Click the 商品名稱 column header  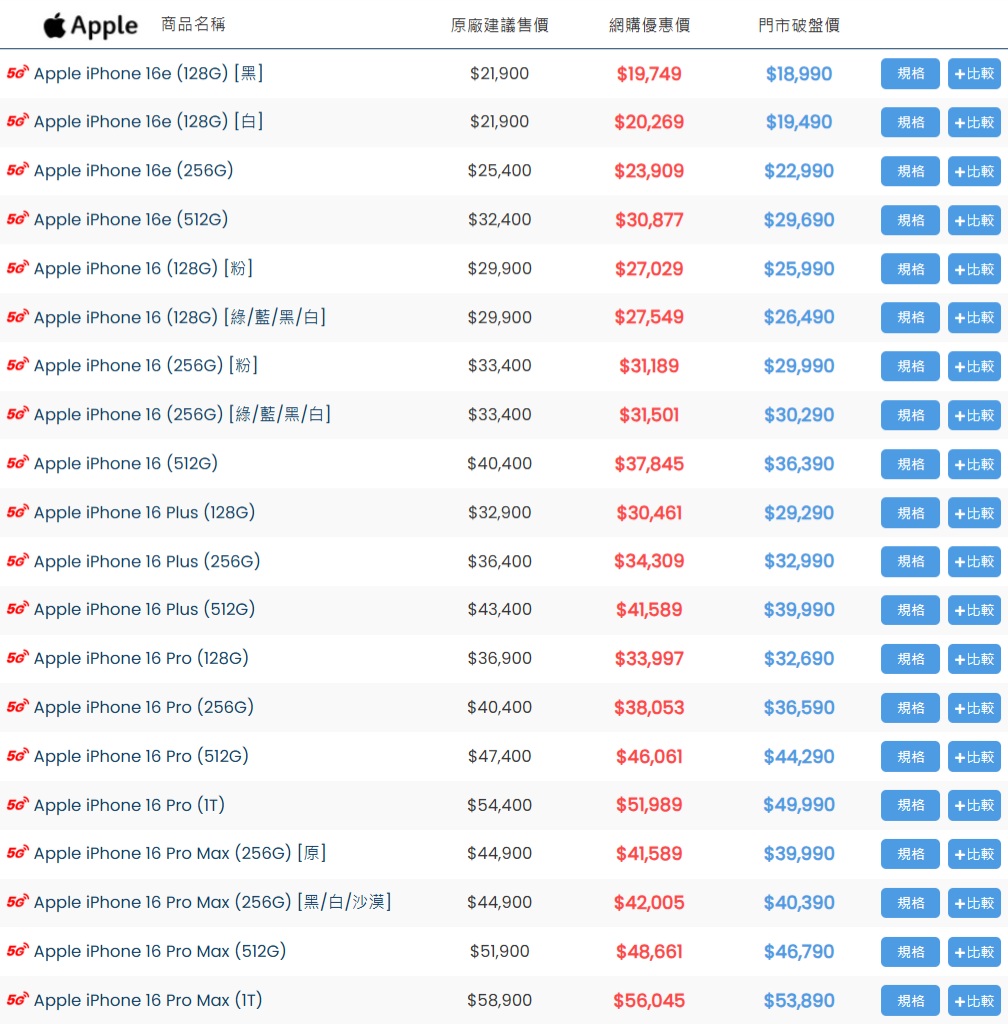pyautogui.click(x=193, y=25)
